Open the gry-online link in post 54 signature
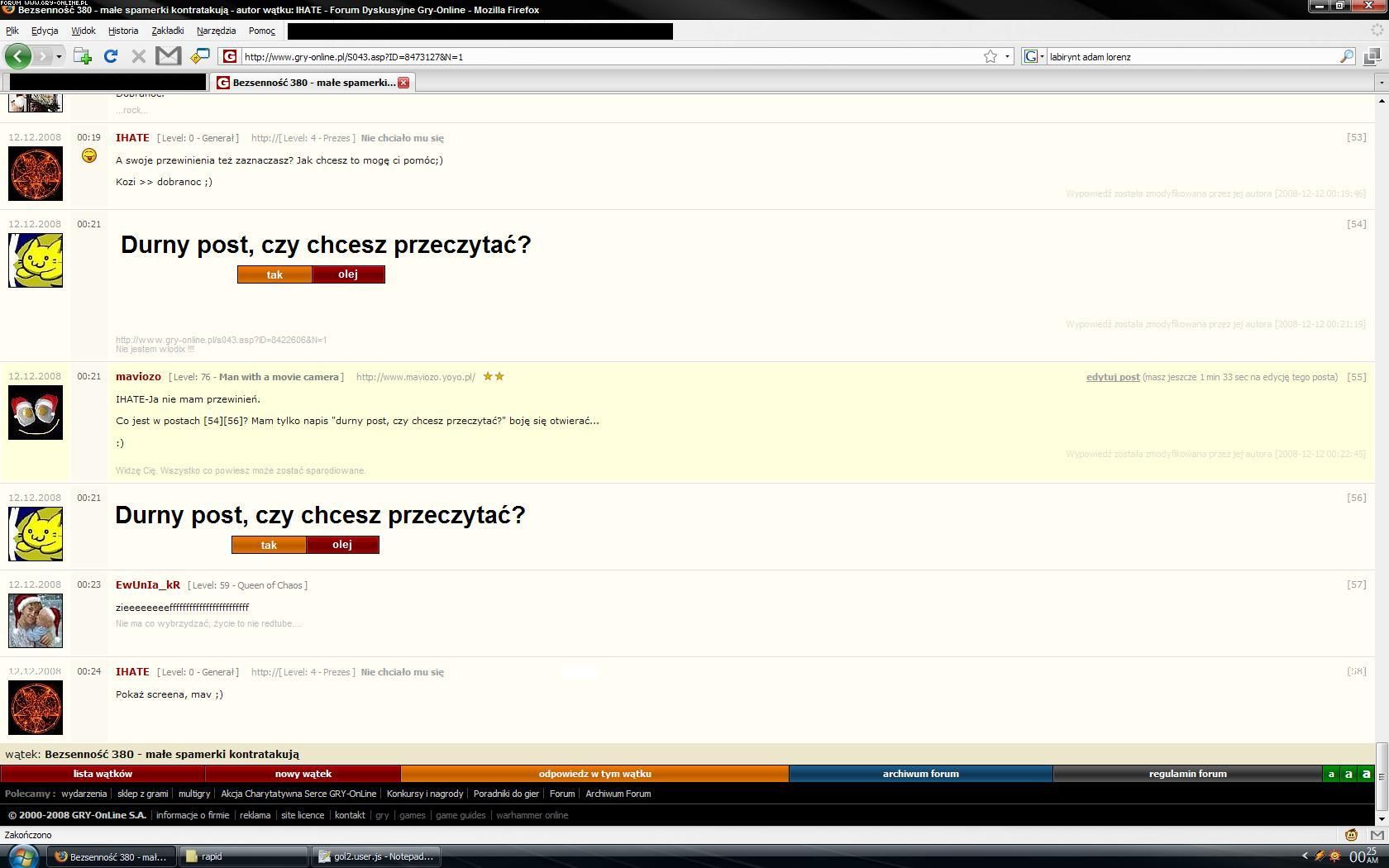This screenshot has height=868, width=1389. (221, 340)
